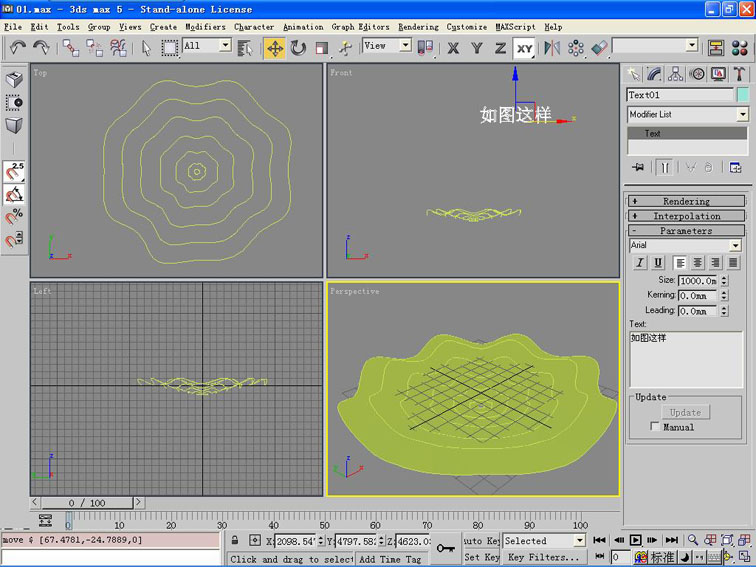Click the Add Time Tag field

[390, 559]
